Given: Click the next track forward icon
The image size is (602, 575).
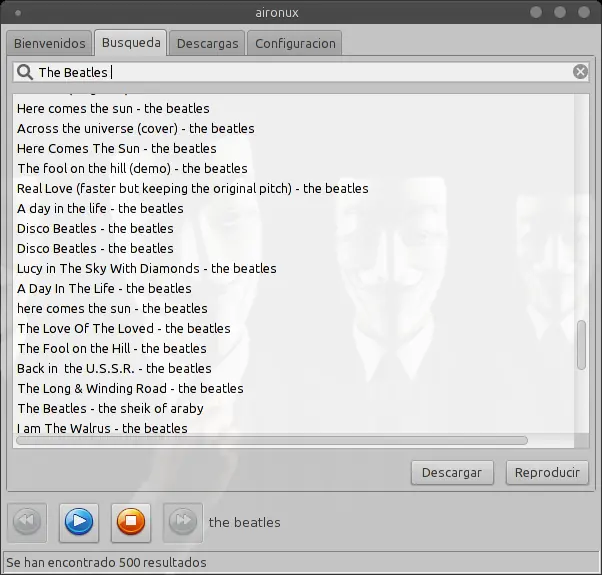Looking at the screenshot, I should [183, 522].
